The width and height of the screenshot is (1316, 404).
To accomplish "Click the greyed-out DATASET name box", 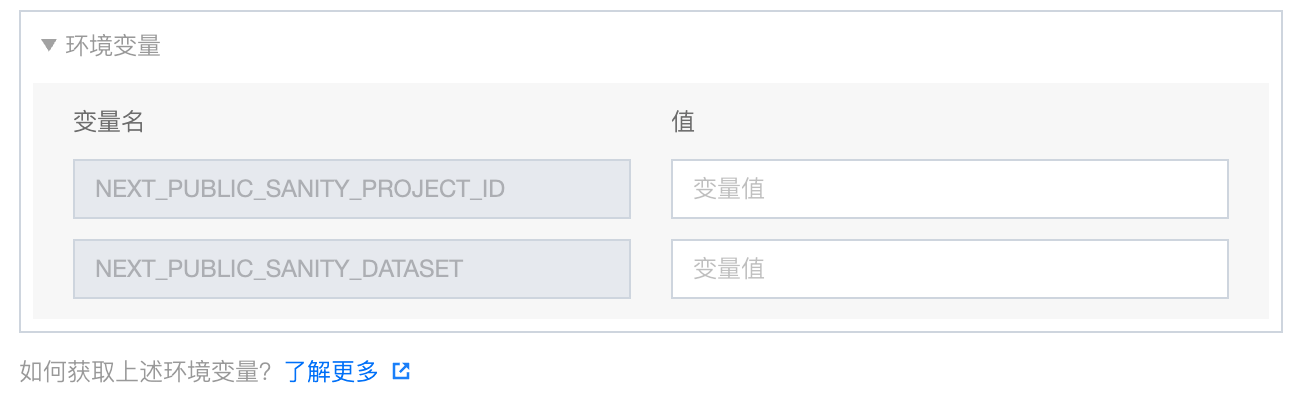I will [351, 269].
